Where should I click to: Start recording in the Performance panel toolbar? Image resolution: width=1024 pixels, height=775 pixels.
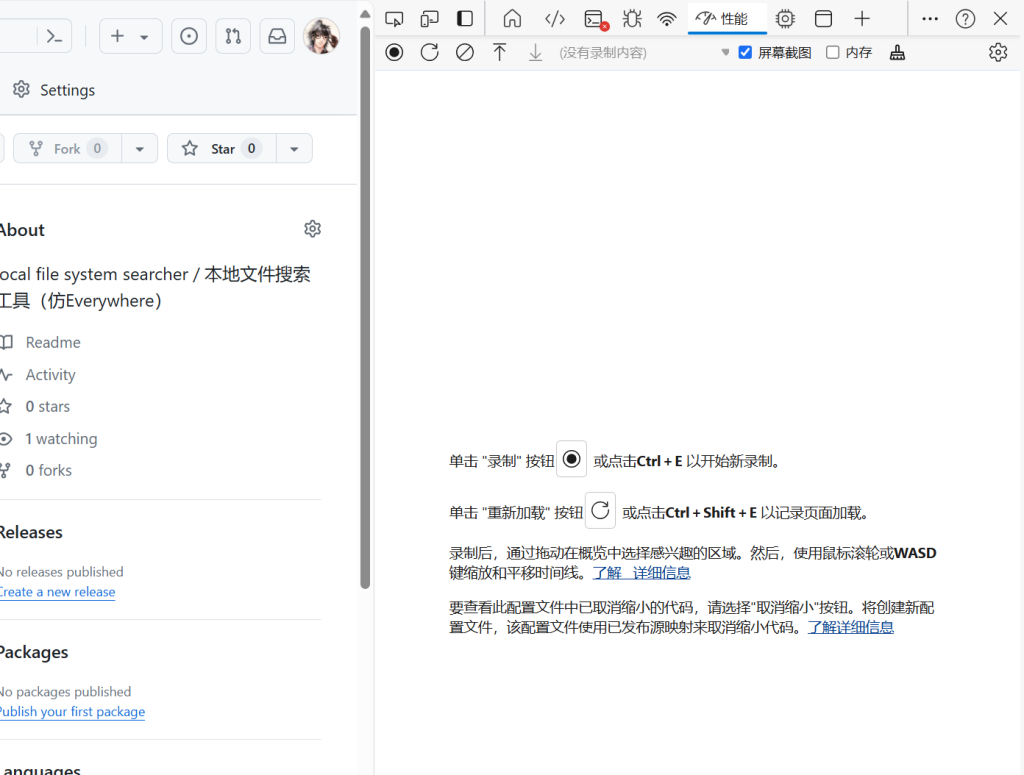tap(394, 52)
